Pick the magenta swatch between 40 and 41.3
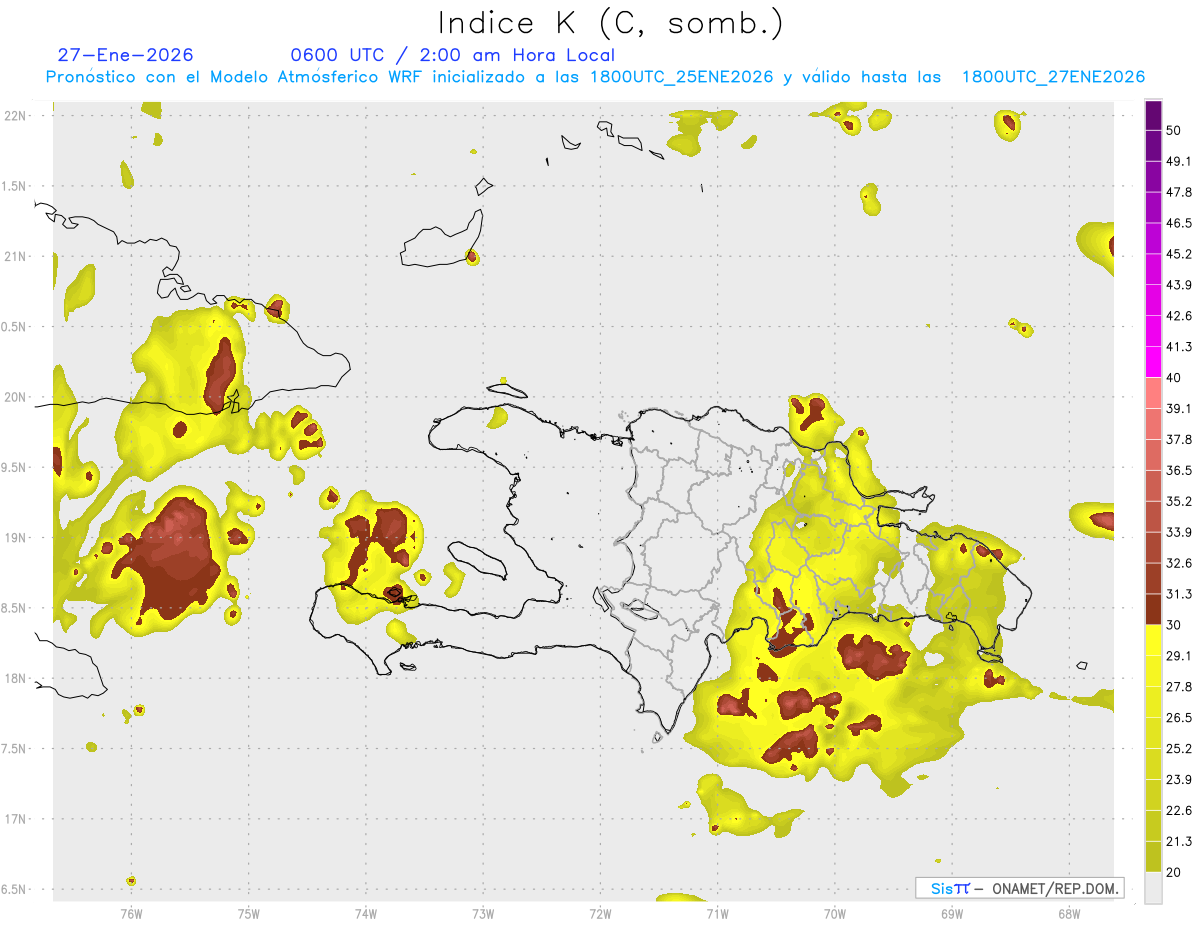This screenshot has height=927, width=1200. [x=1153, y=363]
